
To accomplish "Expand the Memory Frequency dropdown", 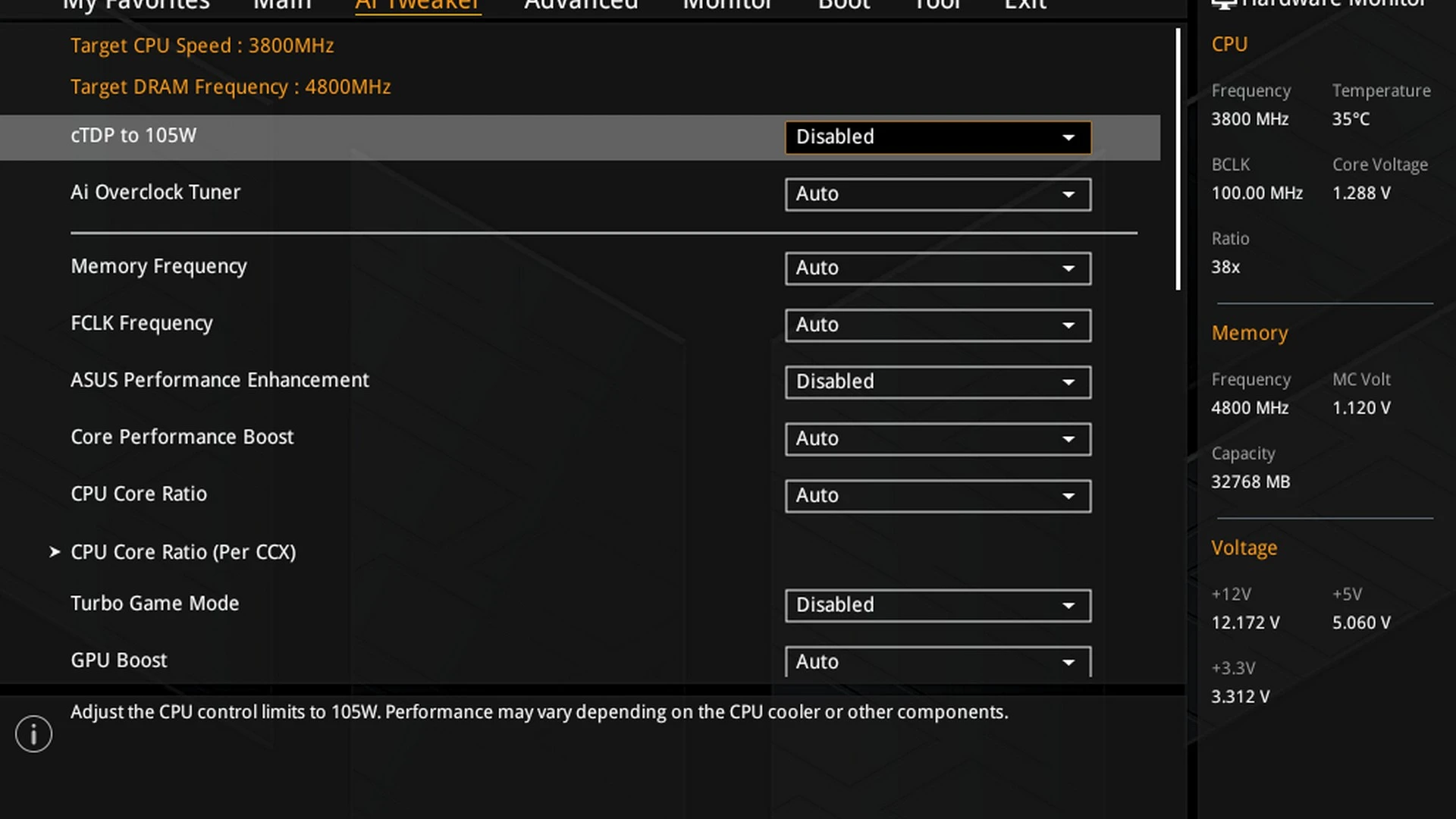I will [938, 268].
